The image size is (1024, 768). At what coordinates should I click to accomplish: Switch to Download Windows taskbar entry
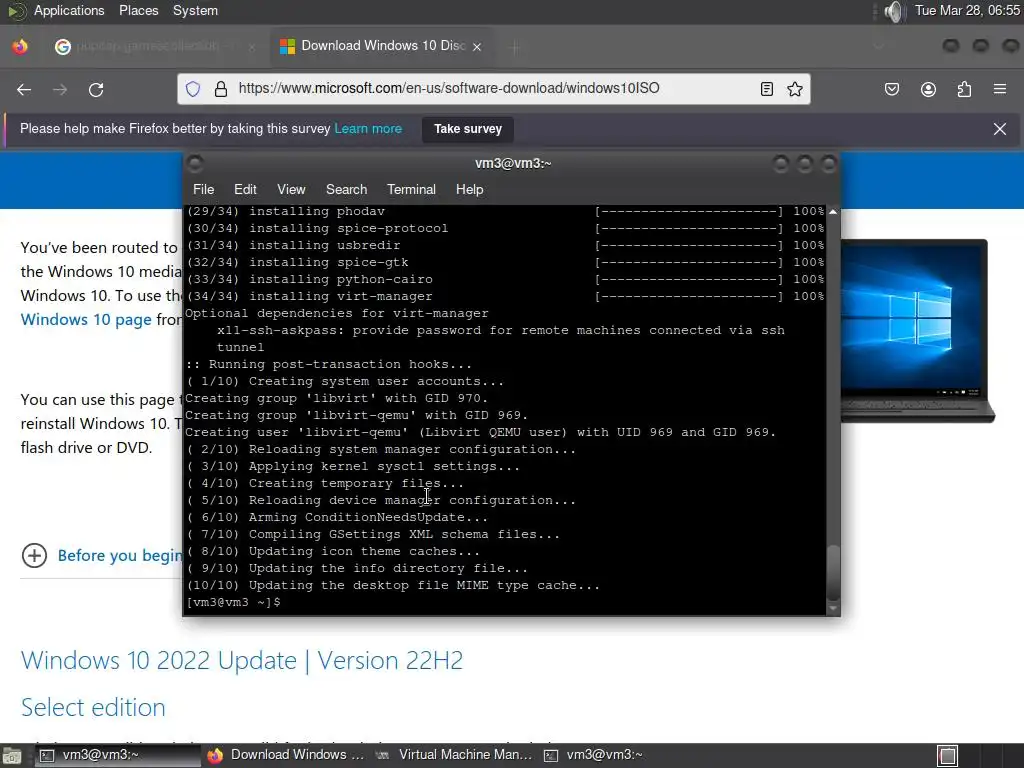(x=286, y=755)
